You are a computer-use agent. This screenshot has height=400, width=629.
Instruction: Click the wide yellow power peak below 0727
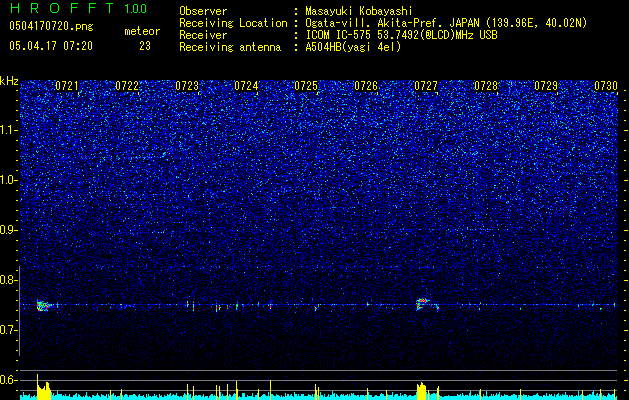click(x=422, y=391)
